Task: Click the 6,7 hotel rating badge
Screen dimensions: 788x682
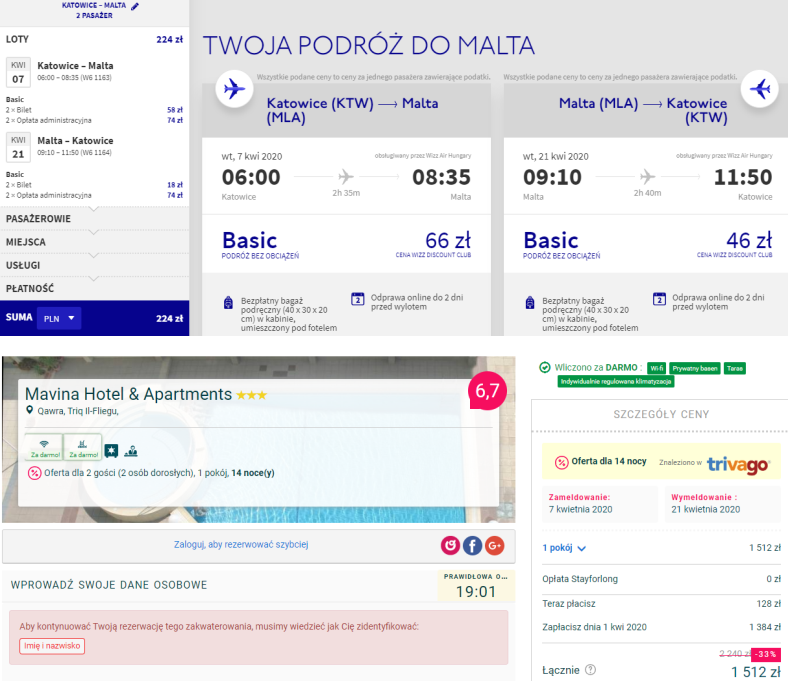Action: 487,391
